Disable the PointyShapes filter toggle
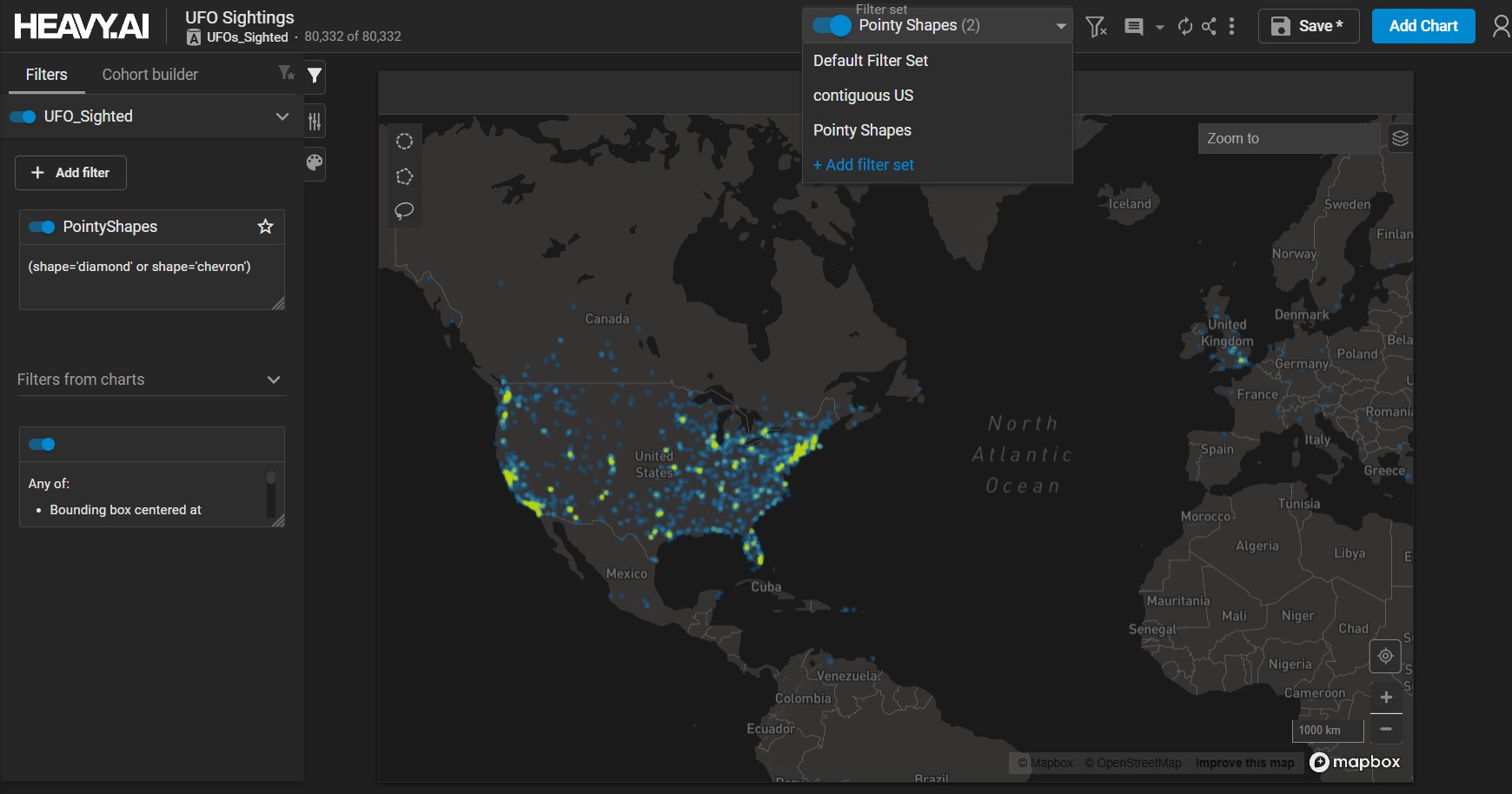 (42, 227)
